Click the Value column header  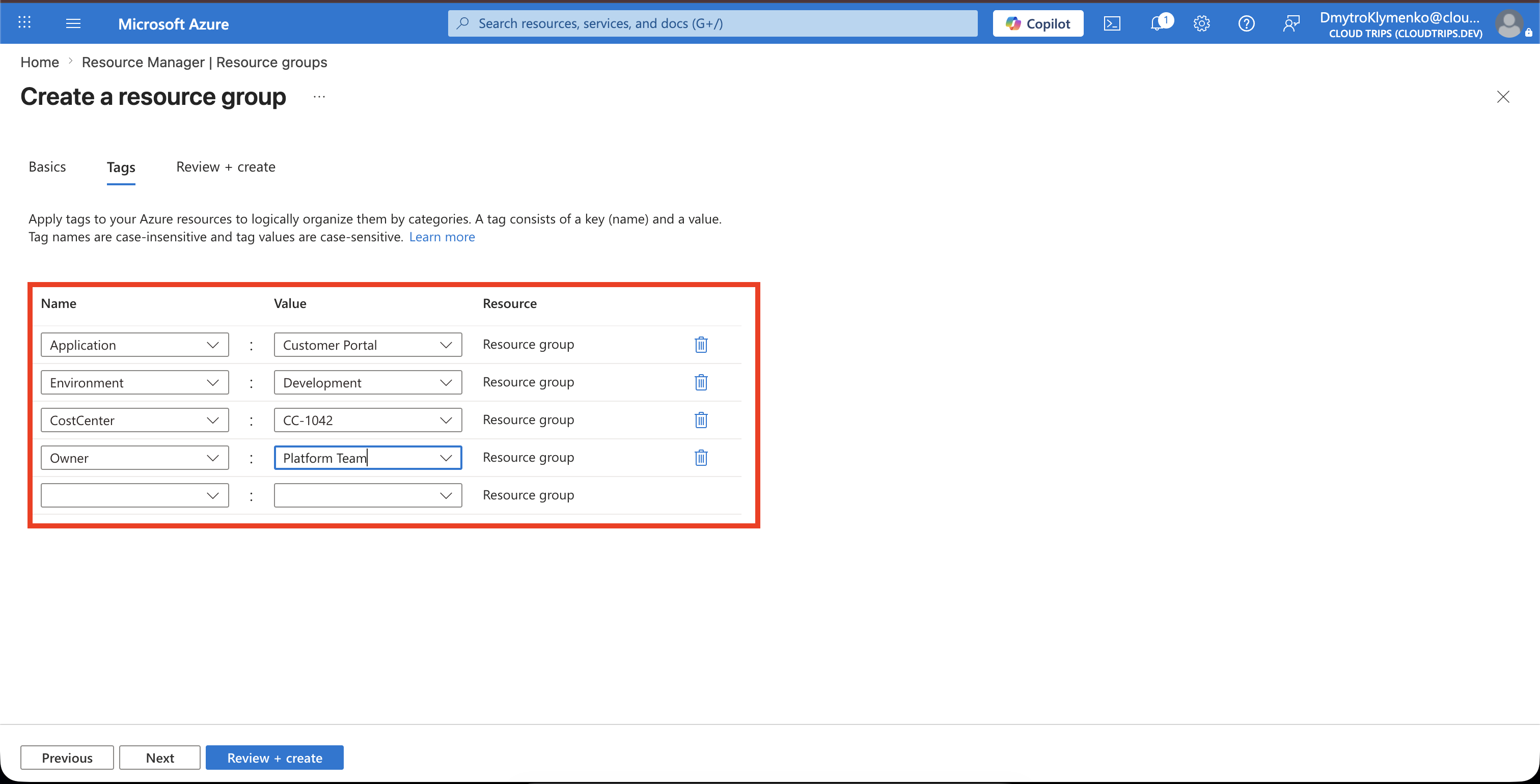coord(290,303)
